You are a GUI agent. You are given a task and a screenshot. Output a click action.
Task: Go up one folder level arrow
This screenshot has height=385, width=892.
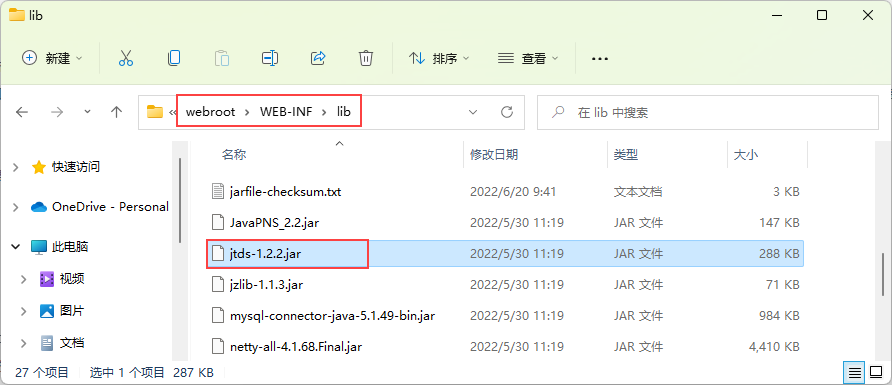tap(117, 112)
